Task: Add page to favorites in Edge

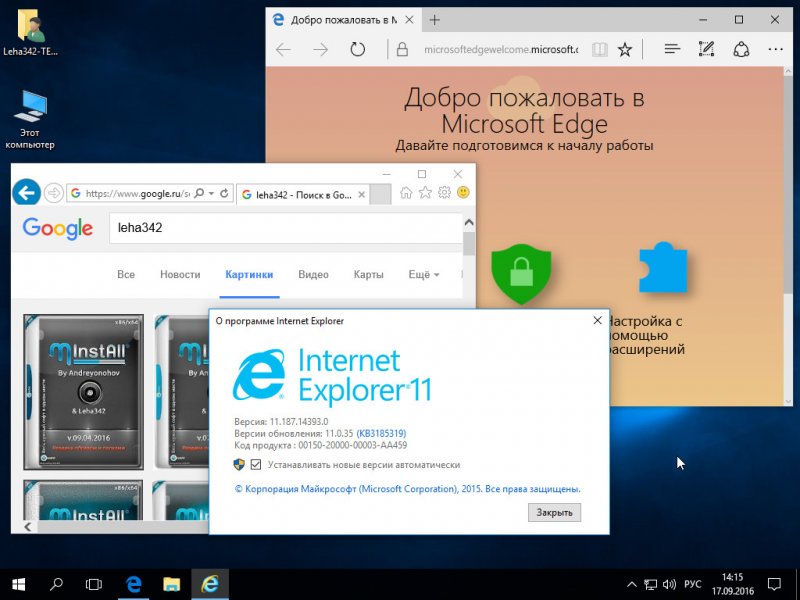Action: tap(624, 49)
